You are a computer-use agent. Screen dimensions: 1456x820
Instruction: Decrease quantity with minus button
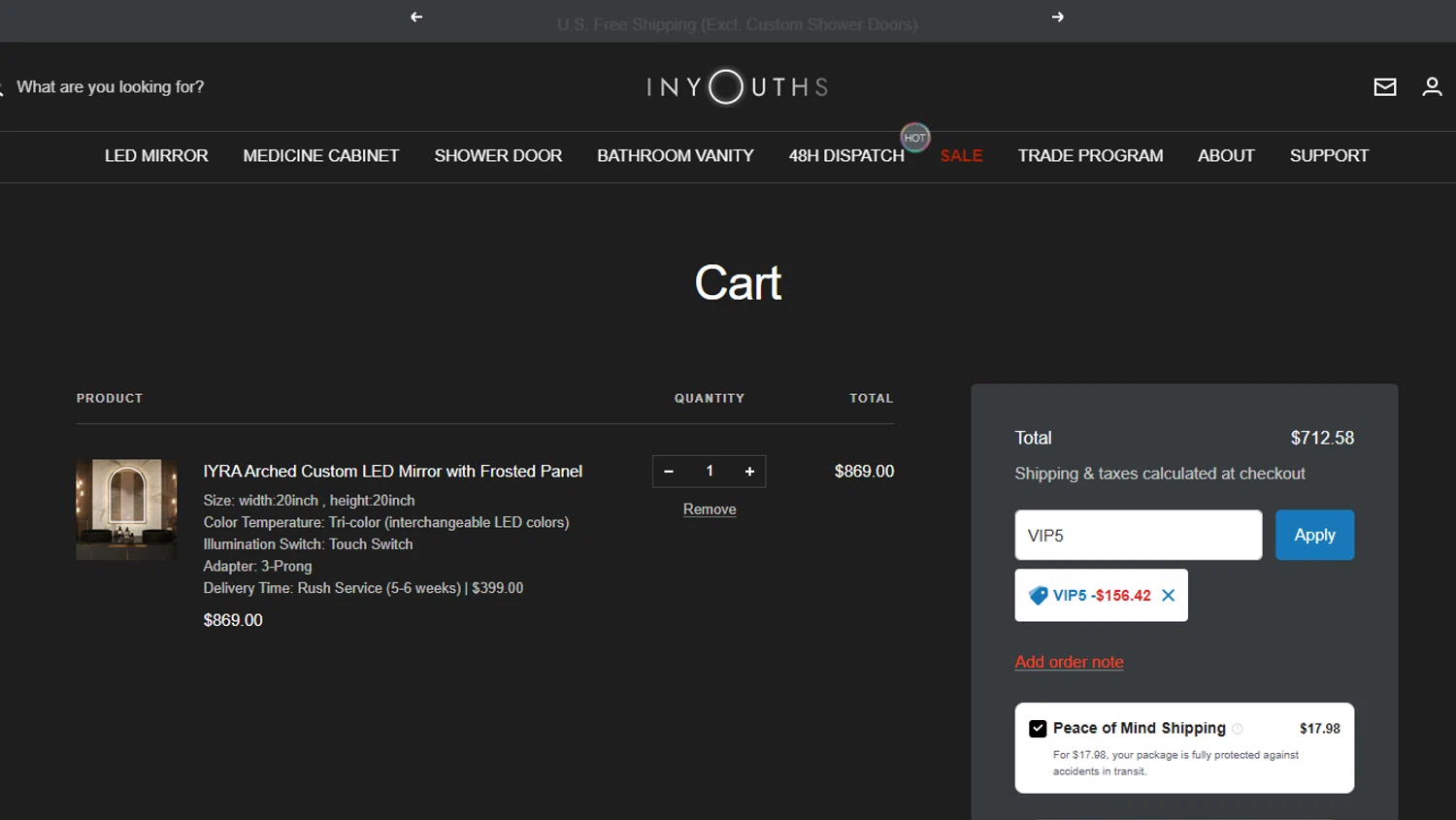[x=669, y=472]
